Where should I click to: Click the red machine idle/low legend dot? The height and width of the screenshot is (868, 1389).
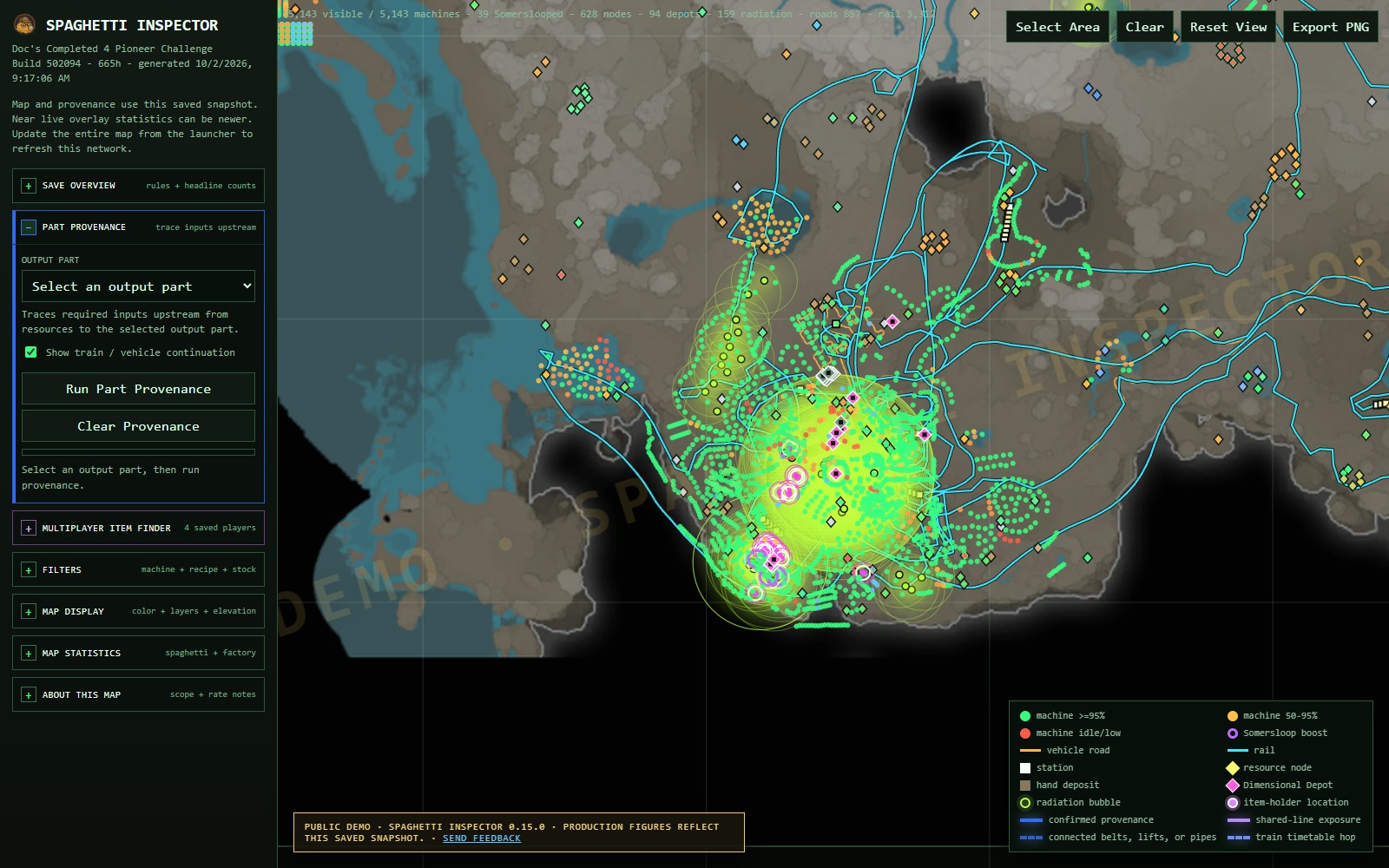click(1025, 733)
